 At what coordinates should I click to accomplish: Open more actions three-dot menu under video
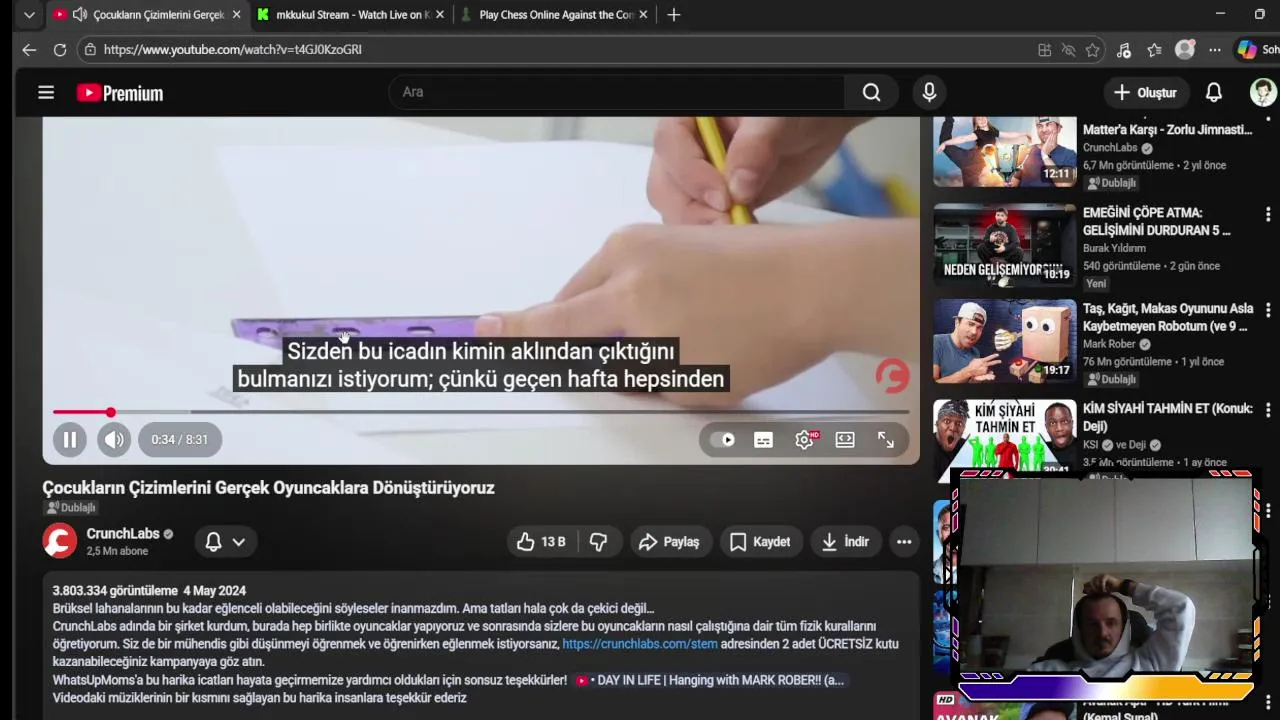(x=904, y=542)
